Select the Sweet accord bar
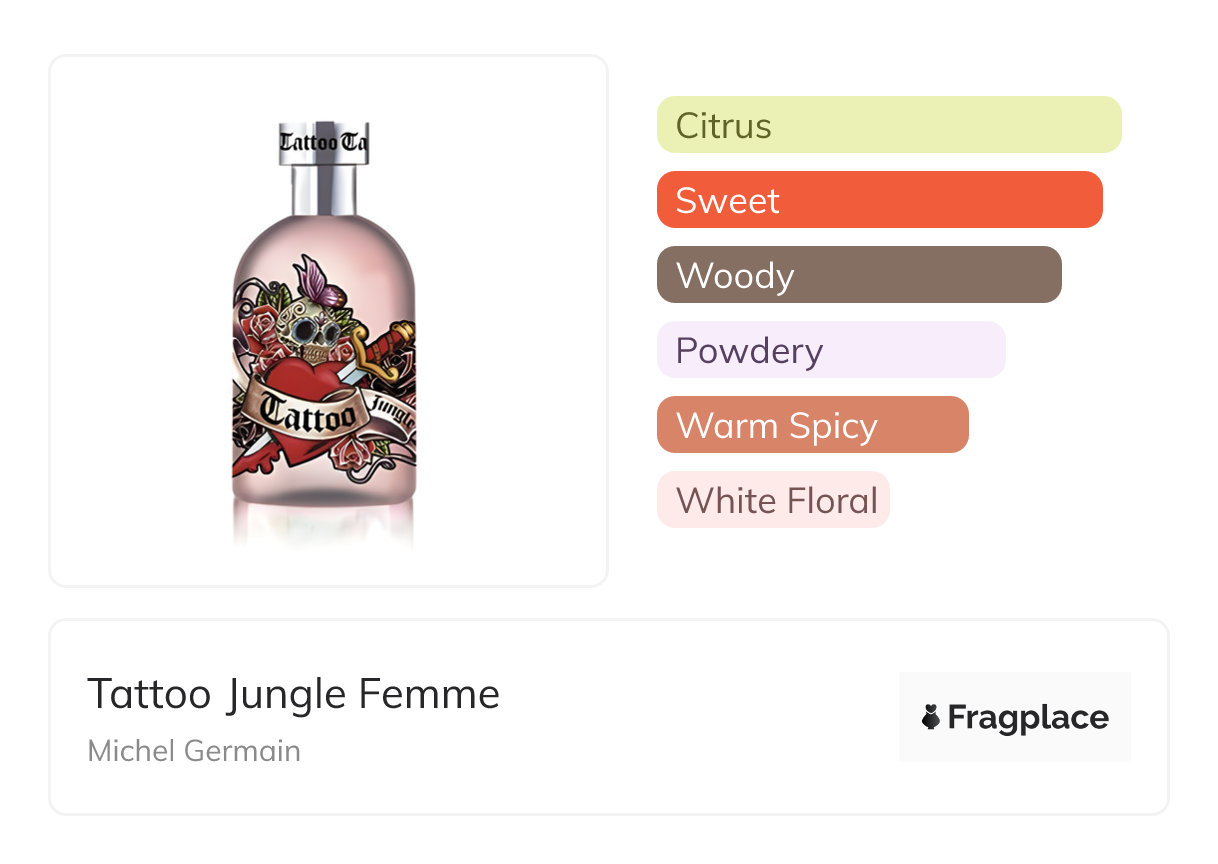The image size is (1218, 864). click(x=879, y=200)
